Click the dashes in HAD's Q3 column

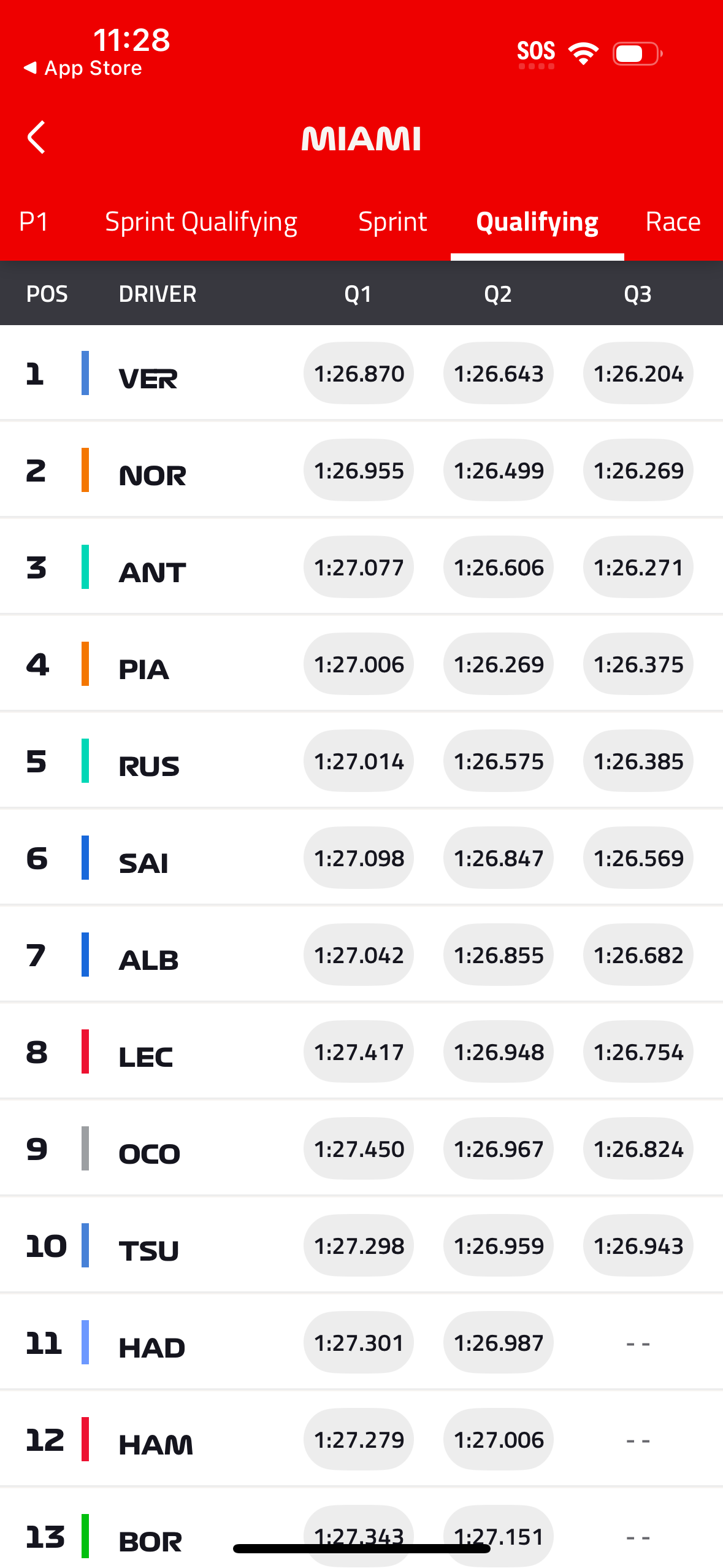coord(638,1342)
